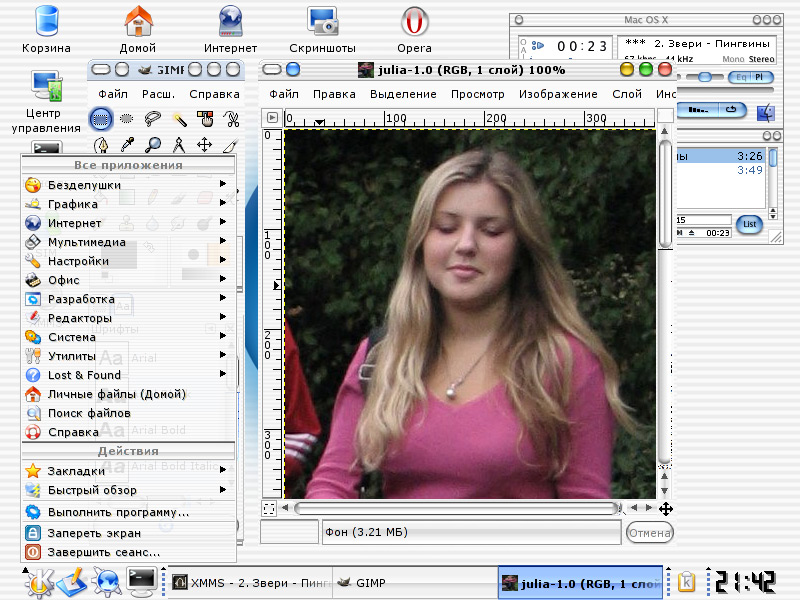The height and width of the screenshot is (600, 800).
Task: Expand the Разработка submenu
Action: click(x=129, y=298)
